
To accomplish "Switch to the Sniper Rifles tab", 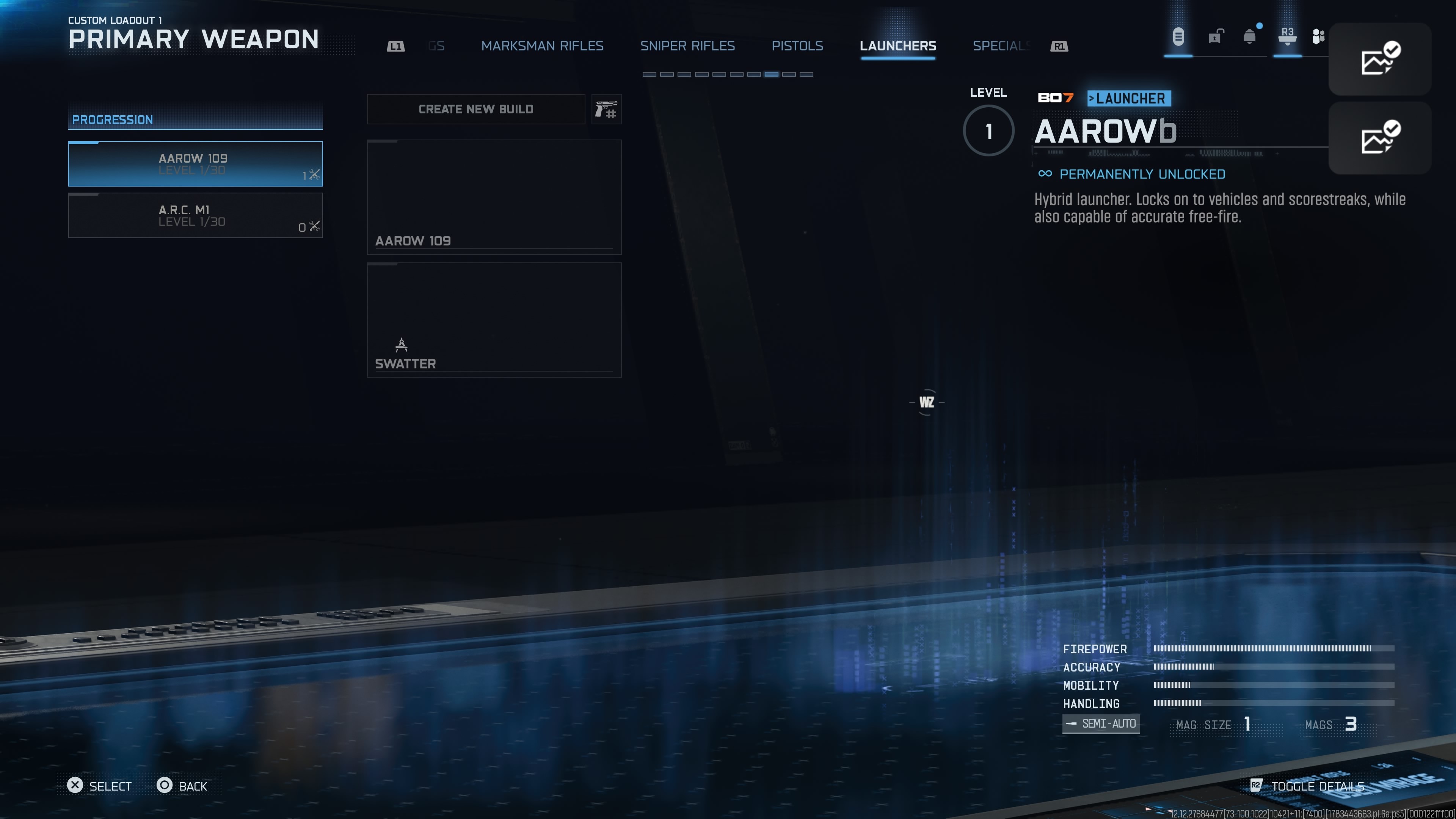I will click(687, 46).
